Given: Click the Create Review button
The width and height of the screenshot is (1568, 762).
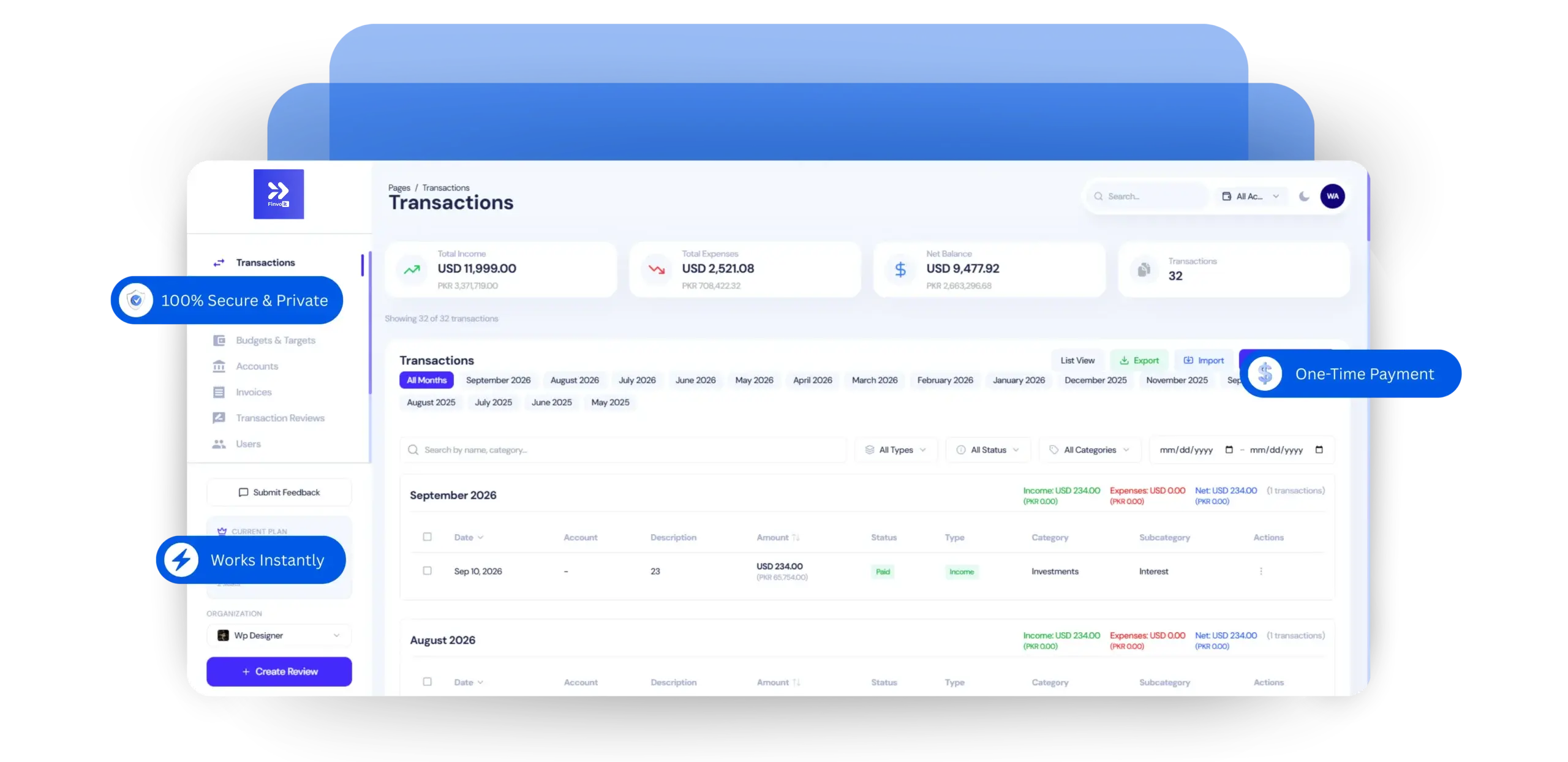Looking at the screenshot, I should click(279, 671).
